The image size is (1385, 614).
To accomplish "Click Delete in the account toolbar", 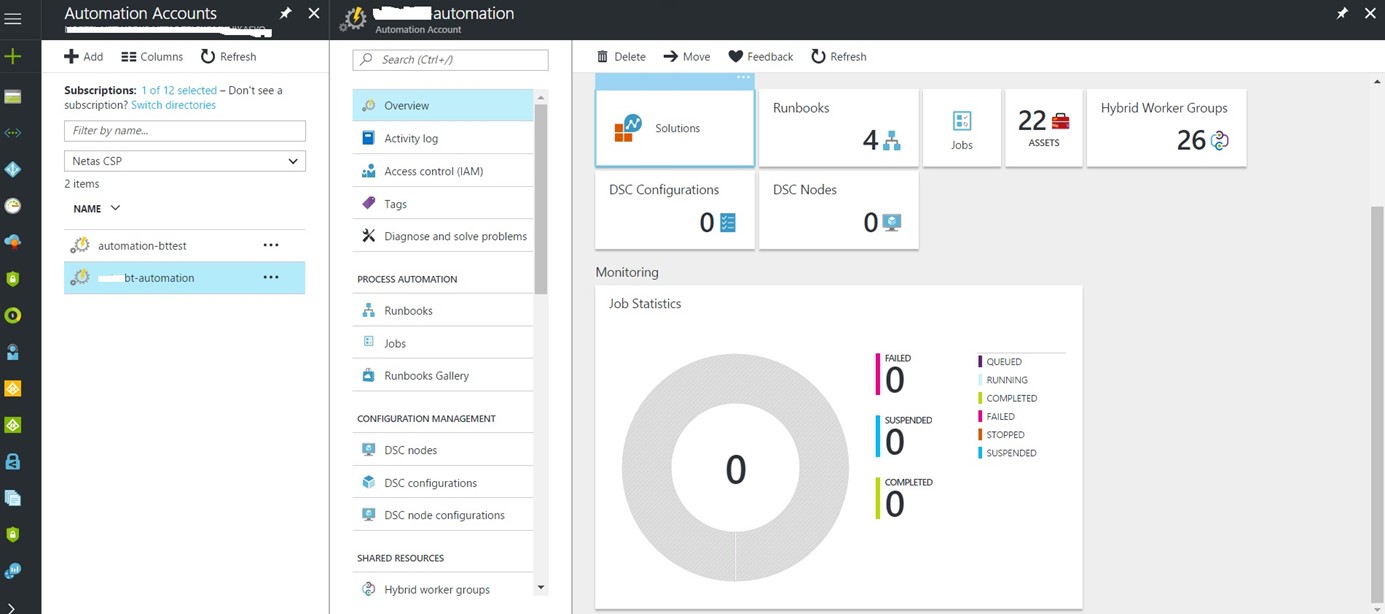I will click(621, 57).
